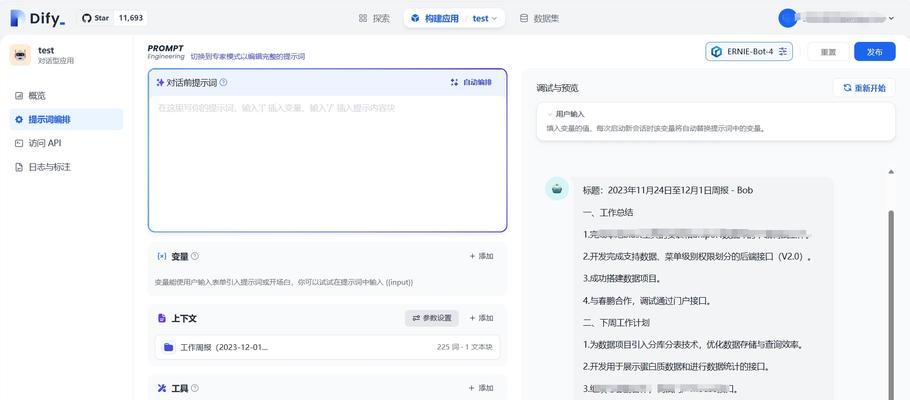Screen dimensions: 910x400
Task: Click the 二、下周工作计划 heading
Action: point(616,323)
